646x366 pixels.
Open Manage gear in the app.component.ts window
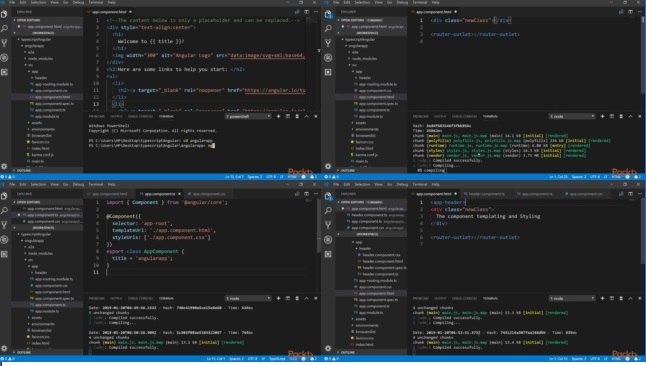click(x=4, y=348)
